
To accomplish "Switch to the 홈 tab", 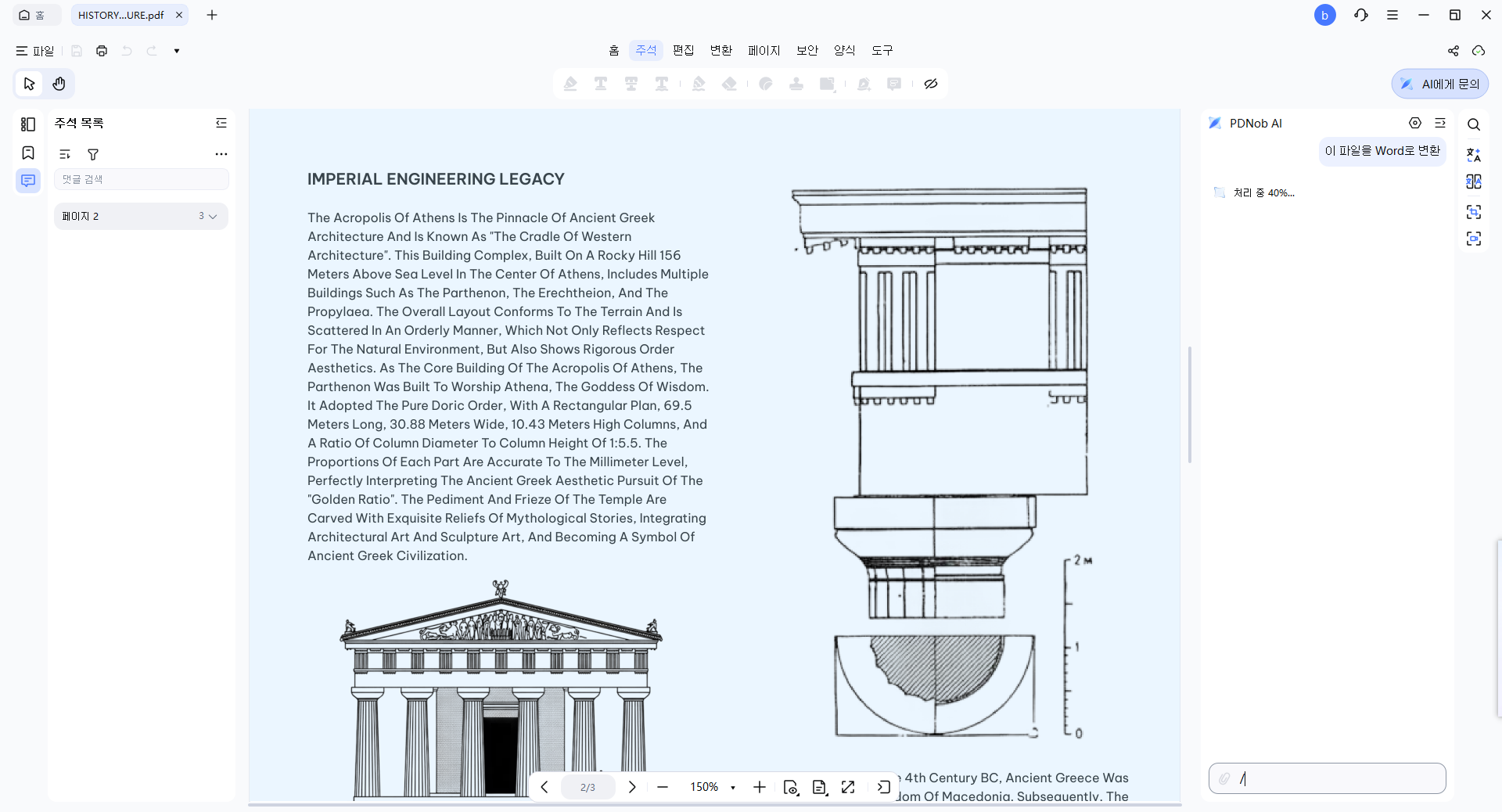I will click(x=614, y=50).
